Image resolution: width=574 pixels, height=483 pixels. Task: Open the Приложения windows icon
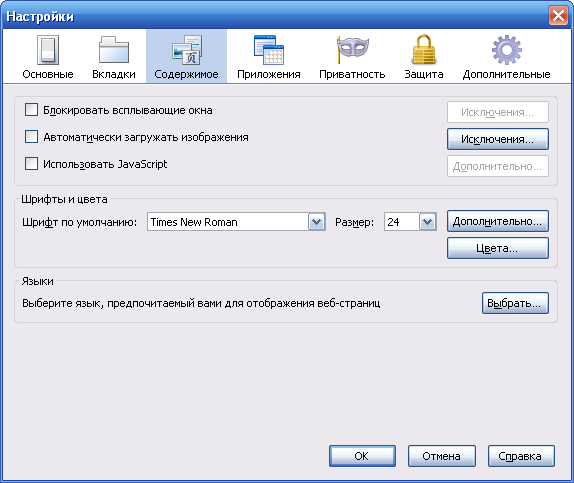click(269, 50)
